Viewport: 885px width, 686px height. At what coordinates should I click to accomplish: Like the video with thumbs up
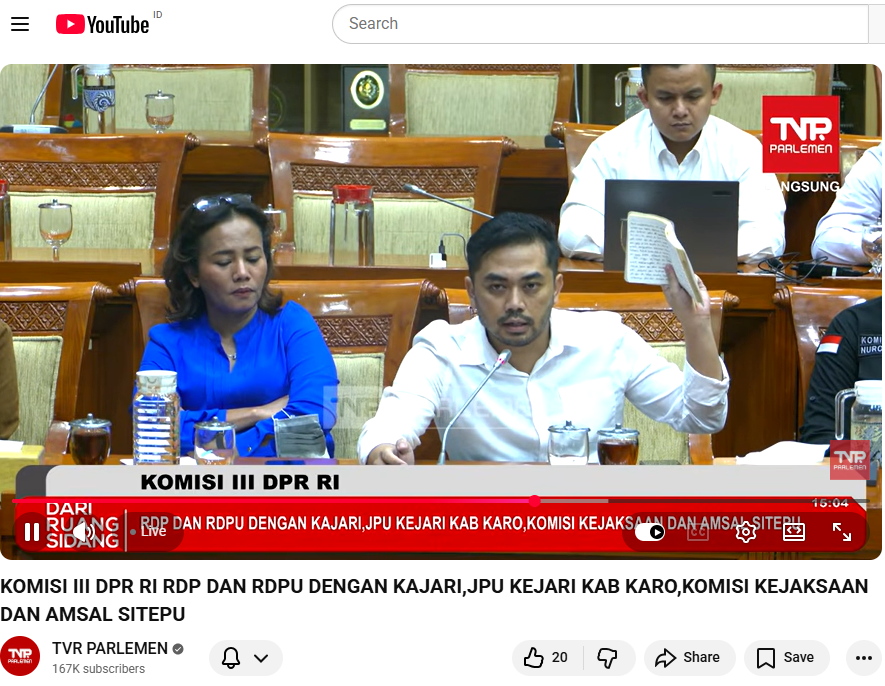(546, 657)
